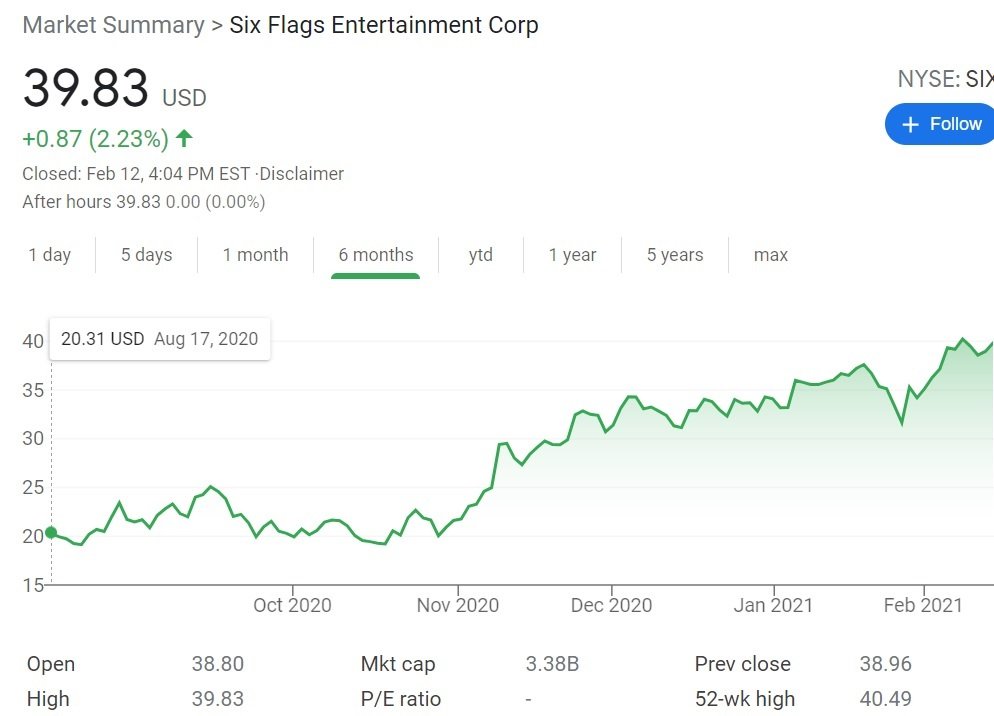Click the Open value 38.80
Viewport: 994px width, 716px height.
[218, 664]
